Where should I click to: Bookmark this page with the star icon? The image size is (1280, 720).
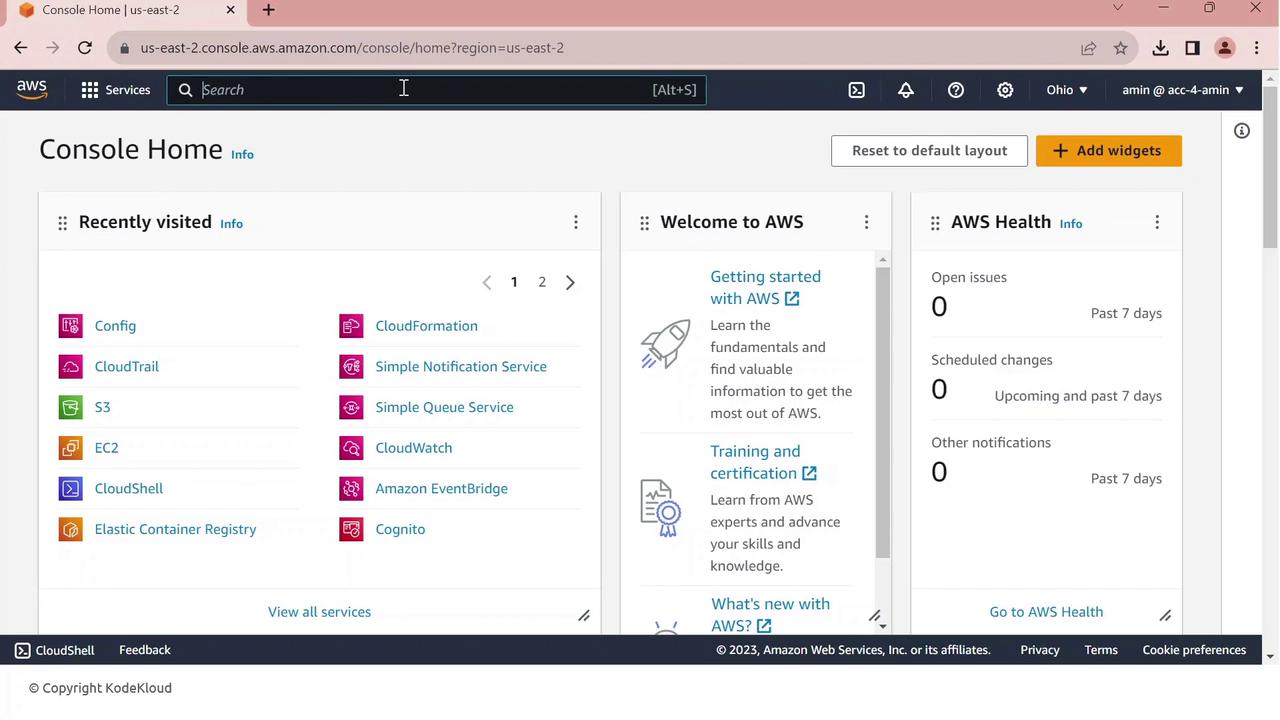1121,48
